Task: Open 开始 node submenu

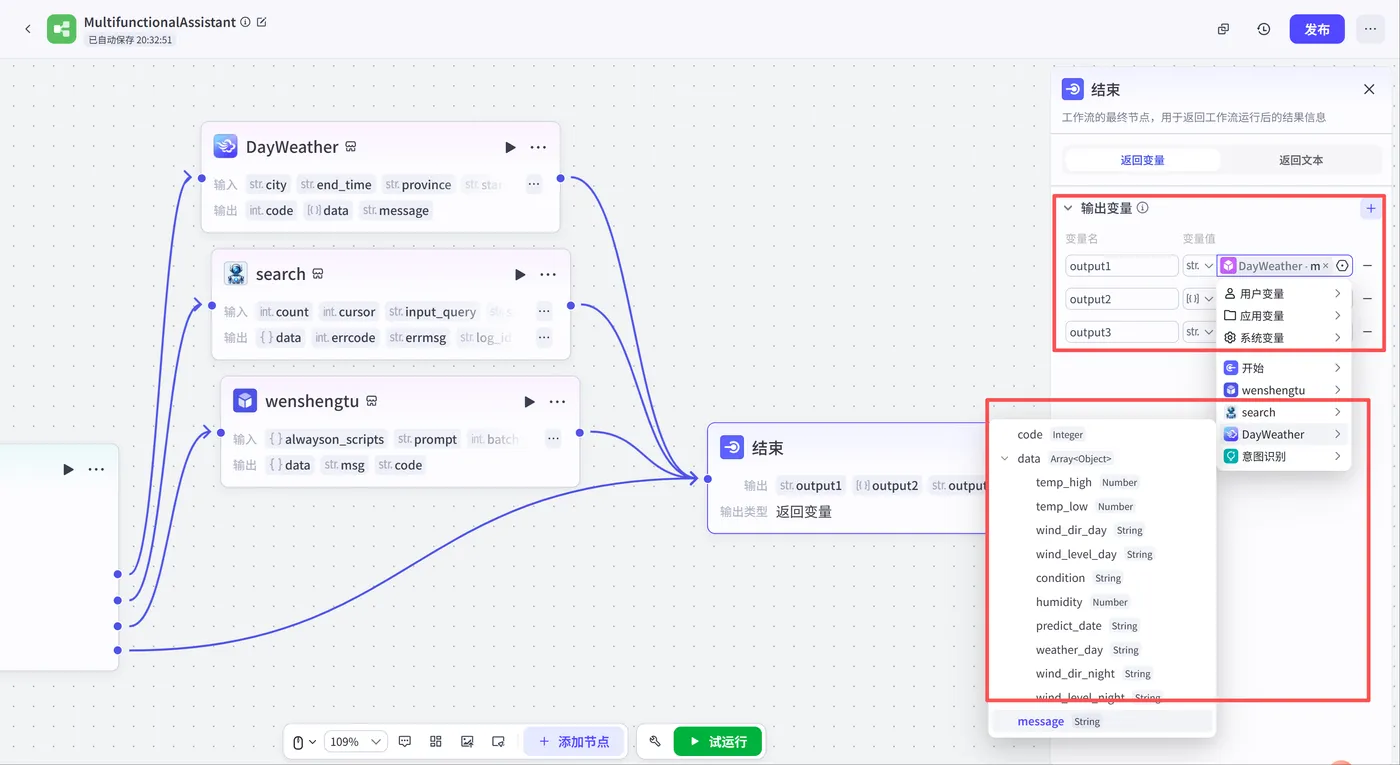Action: click(1284, 368)
